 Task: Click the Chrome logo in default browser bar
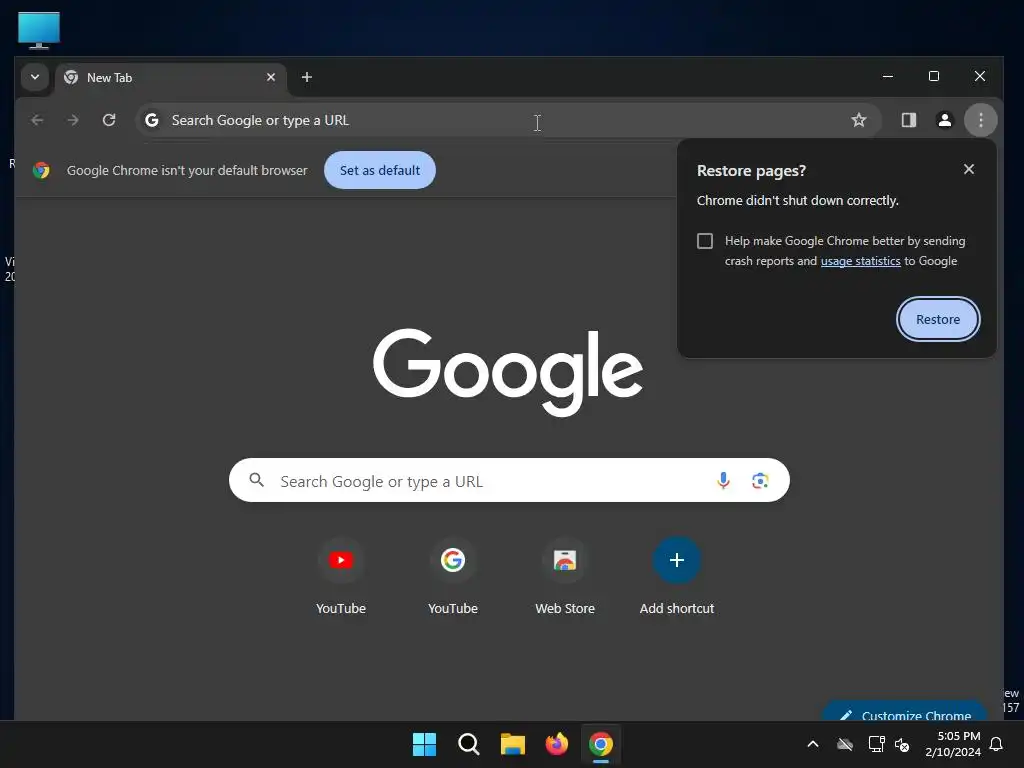tap(41, 170)
